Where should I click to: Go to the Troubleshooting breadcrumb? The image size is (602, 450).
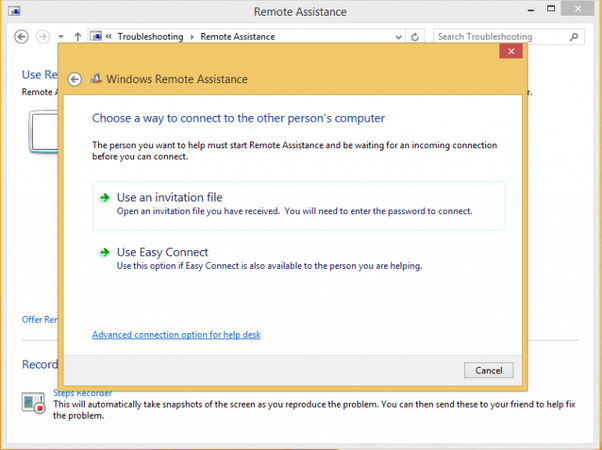(150, 37)
